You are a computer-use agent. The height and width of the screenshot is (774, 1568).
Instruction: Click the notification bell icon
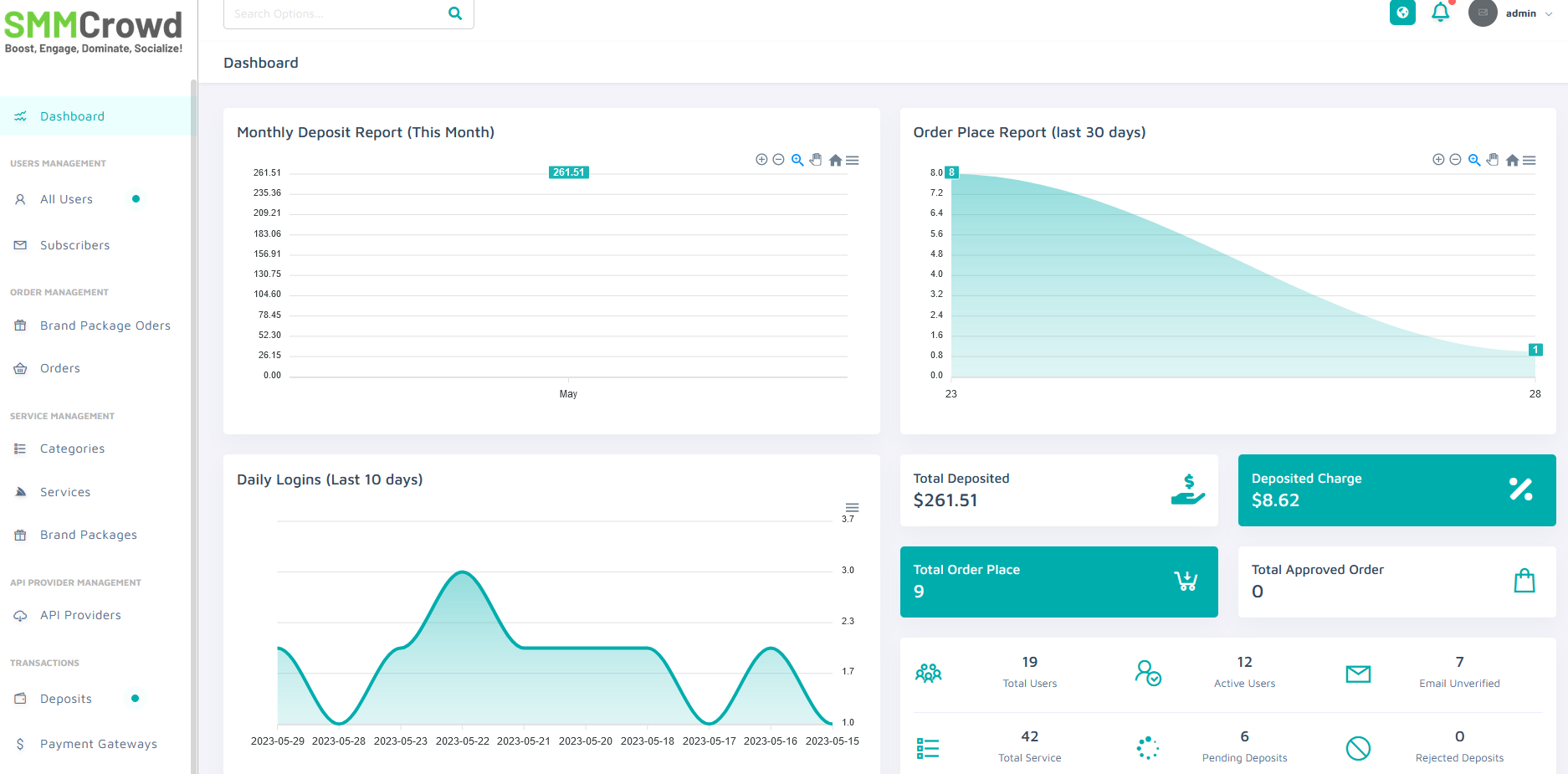click(x=1440, y=13)
